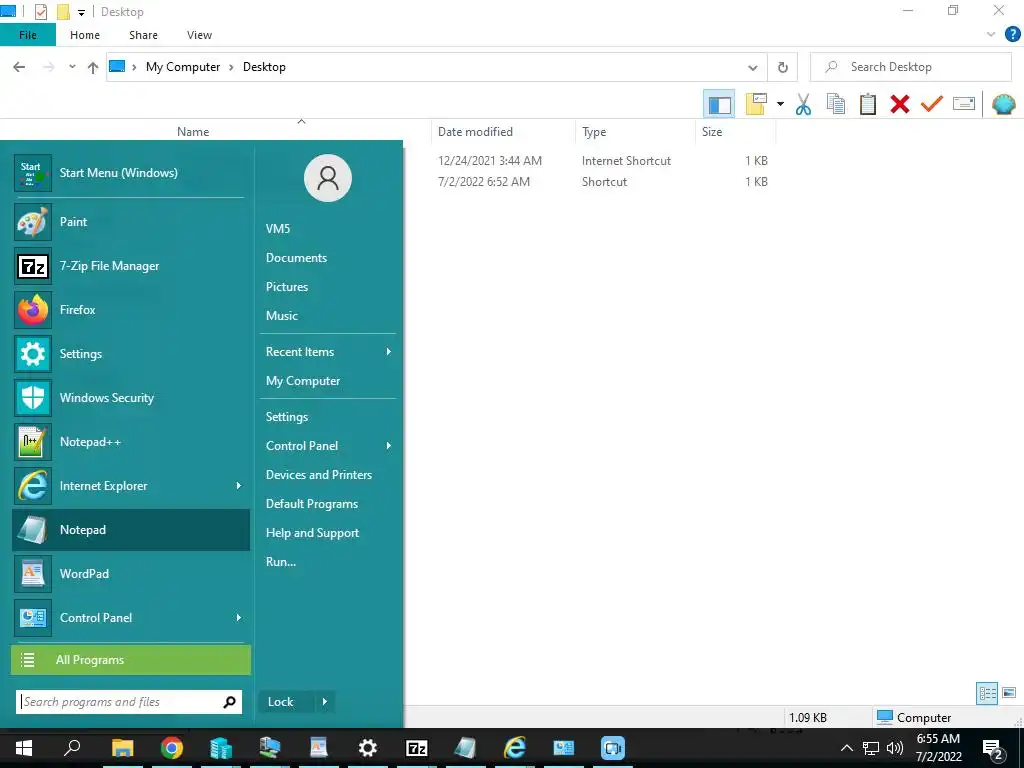Screen dimensions: 1024x768
Task: Open the notification center icon
Action: (993, 748)
